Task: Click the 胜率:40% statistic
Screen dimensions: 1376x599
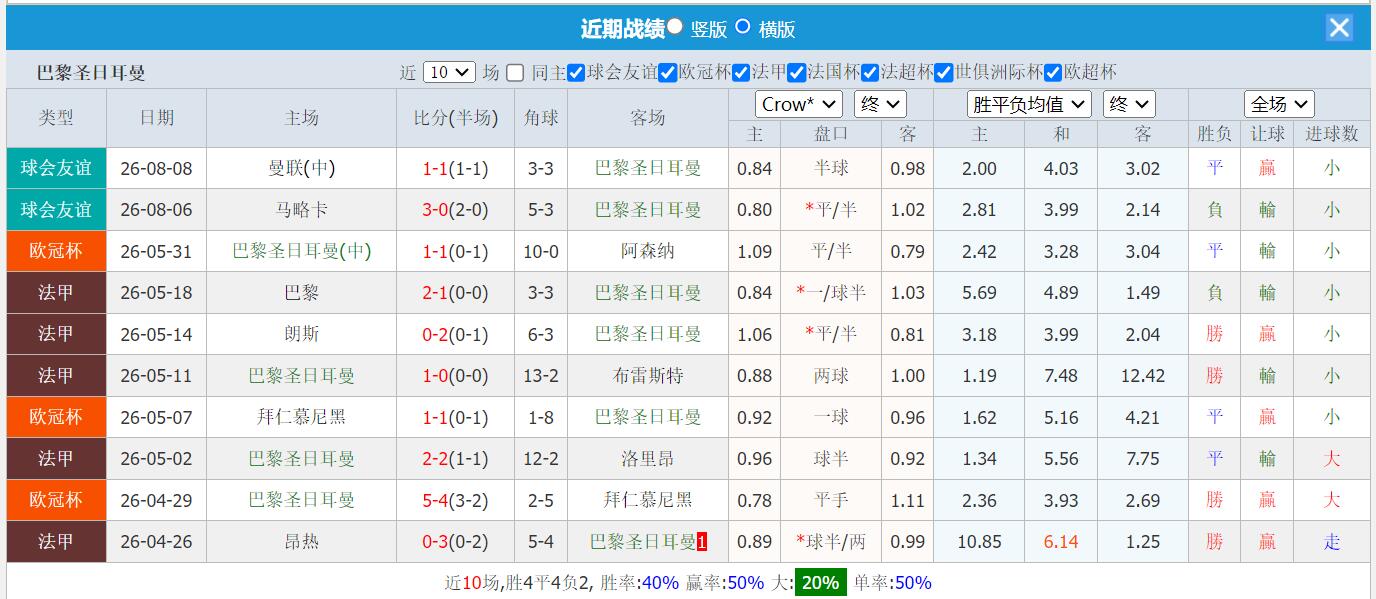Action: [x=639, y=582]
